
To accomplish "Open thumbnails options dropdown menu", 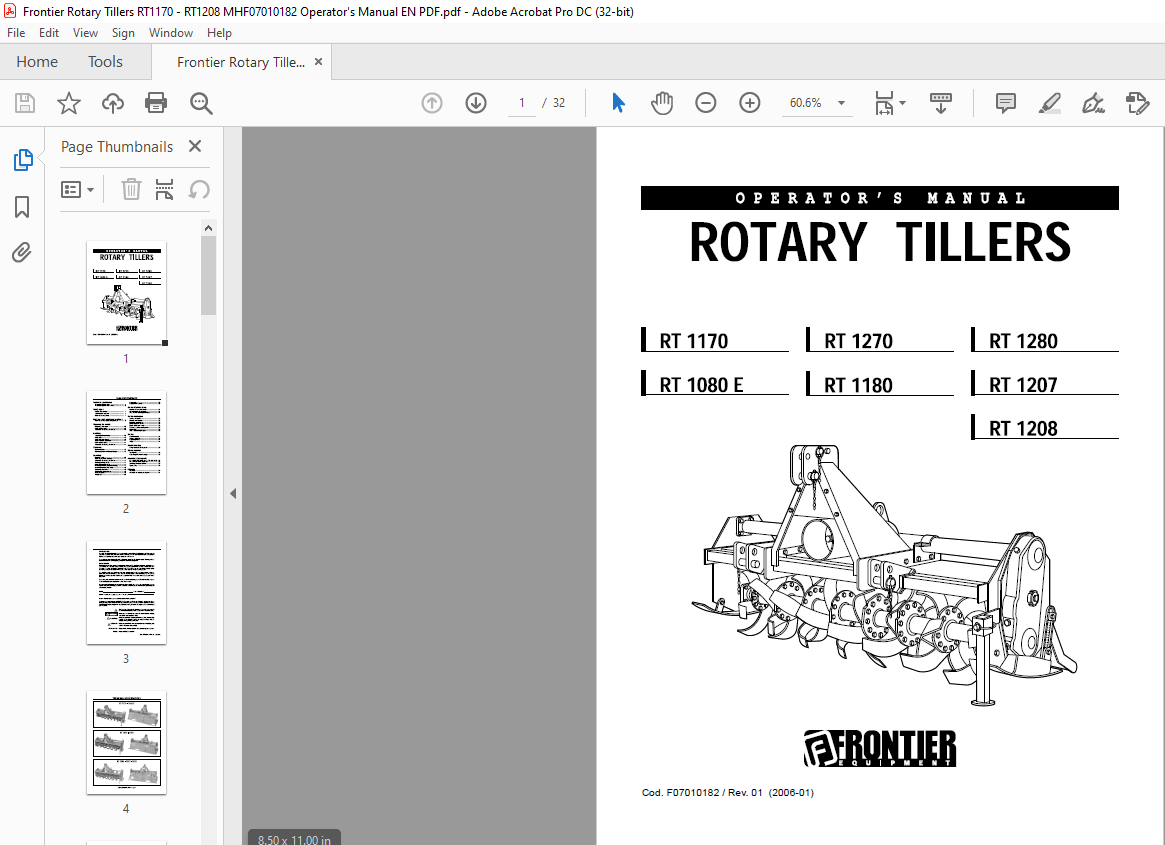I will point(77,190).
